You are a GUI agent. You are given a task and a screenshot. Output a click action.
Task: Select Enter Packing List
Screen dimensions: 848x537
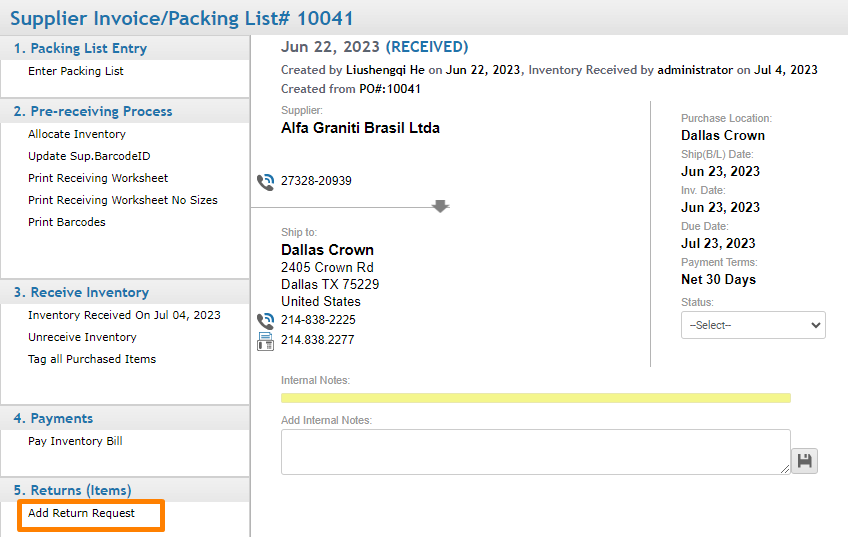coord(76,71)
